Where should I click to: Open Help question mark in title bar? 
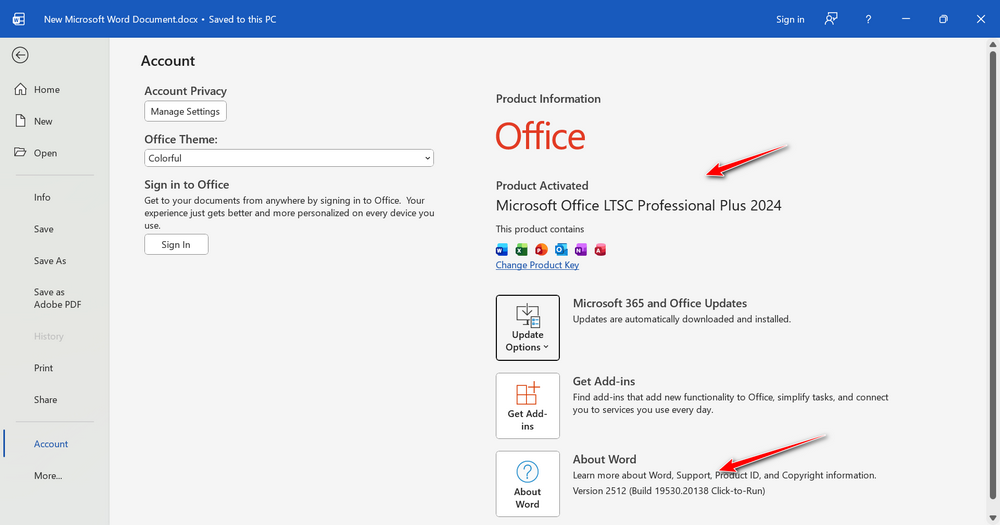(868, 19)
